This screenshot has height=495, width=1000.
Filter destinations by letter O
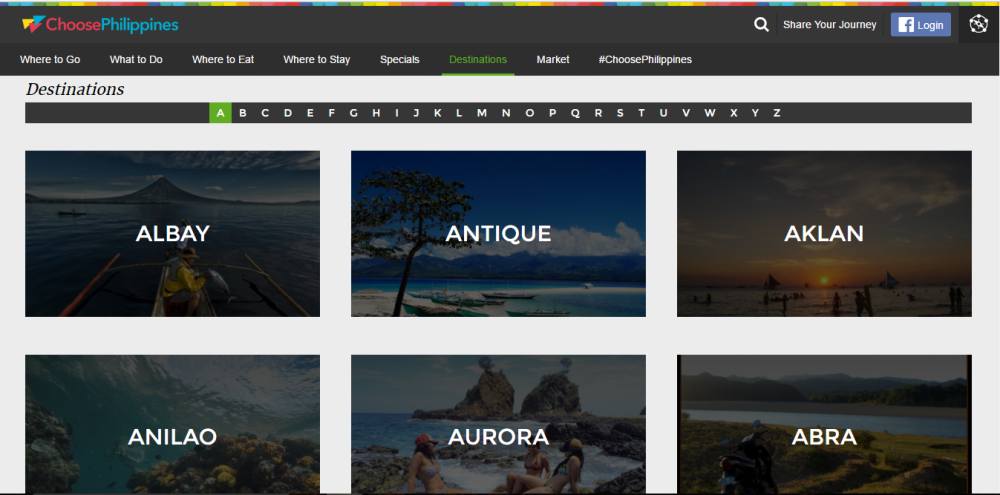click(x=529, y=113)
